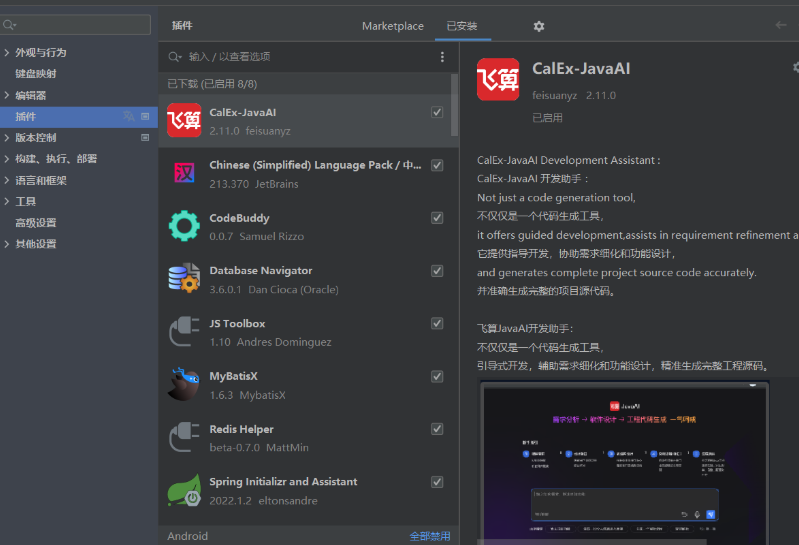Click the JS Toolbox plug icon
This screenshot has width=799, height=545.
pos(184,331)
